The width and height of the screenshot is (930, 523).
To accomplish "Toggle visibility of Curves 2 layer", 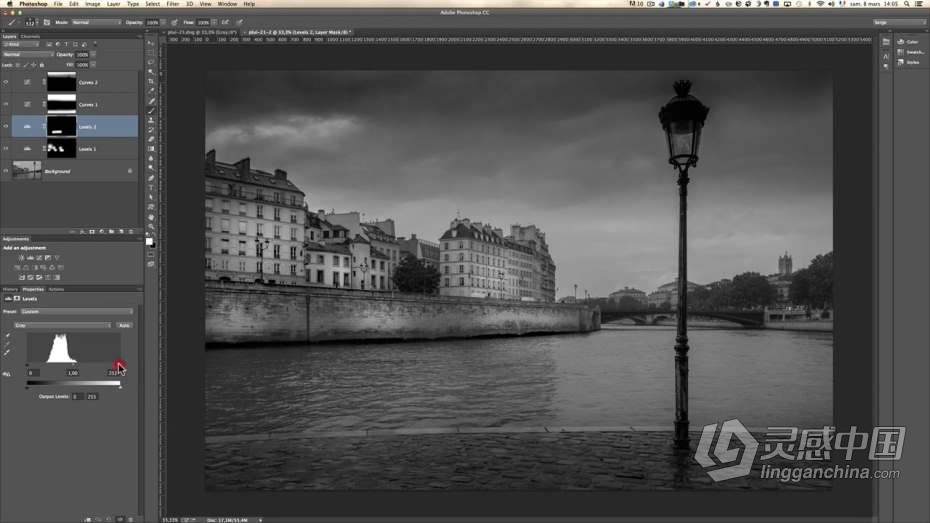I will coord(6,82).
